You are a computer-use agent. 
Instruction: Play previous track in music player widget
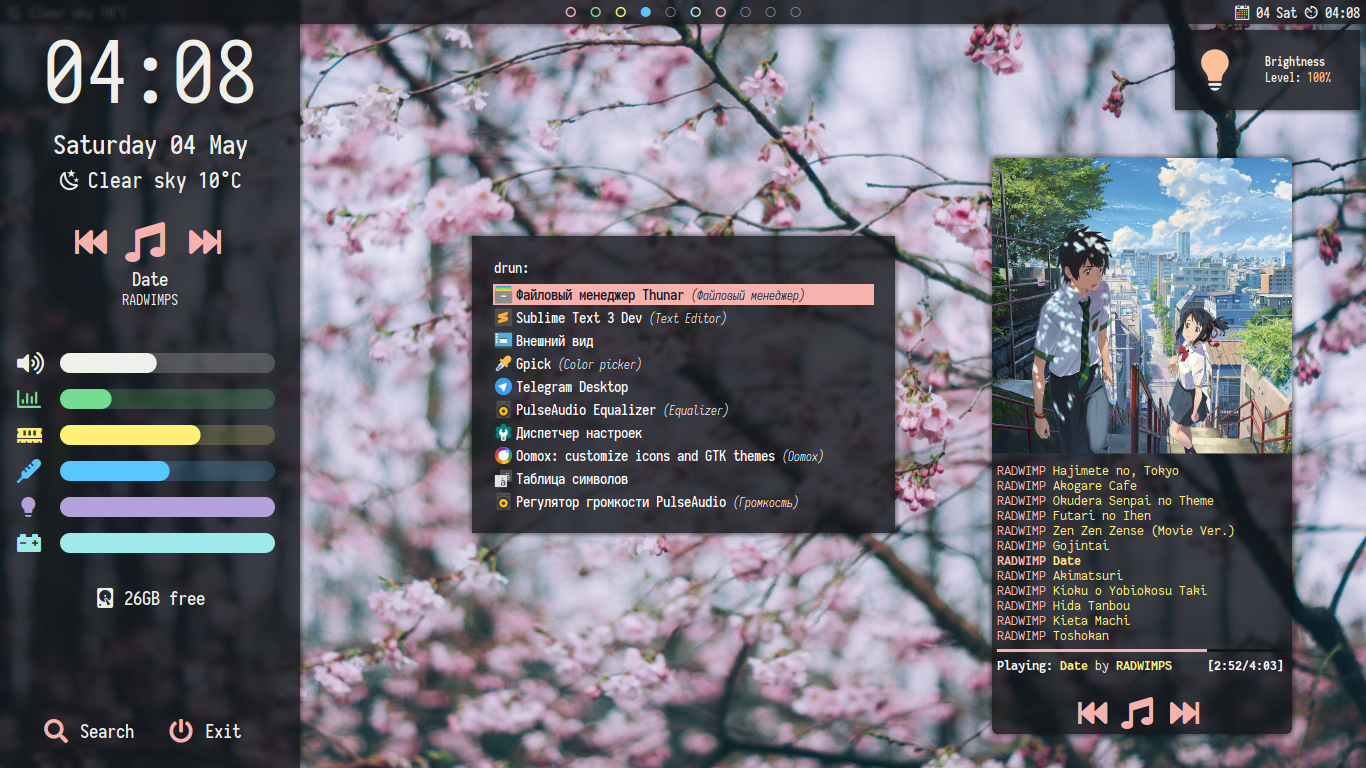(x=1093, y=713)
